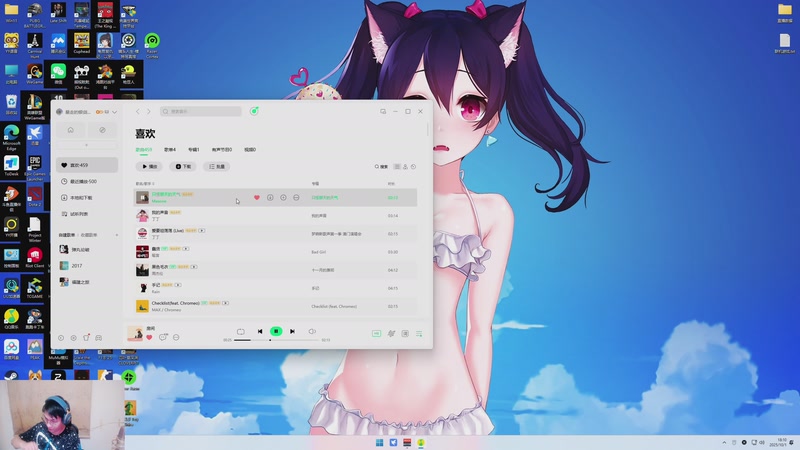Open the Epic Games Launcher shortcut
The height and width of the screenshot is (450, 800).
35,168
